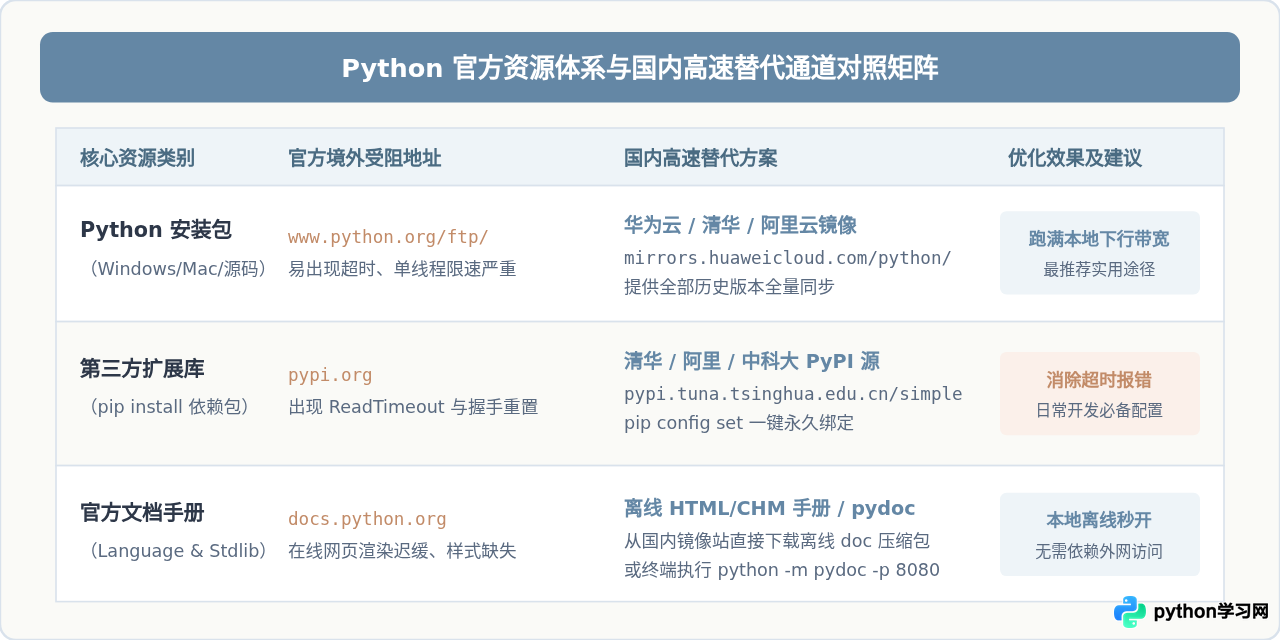Click the 跑满本地下行带宽 badge
This screenshot has width=1280, height=640.
(1100, 253)
